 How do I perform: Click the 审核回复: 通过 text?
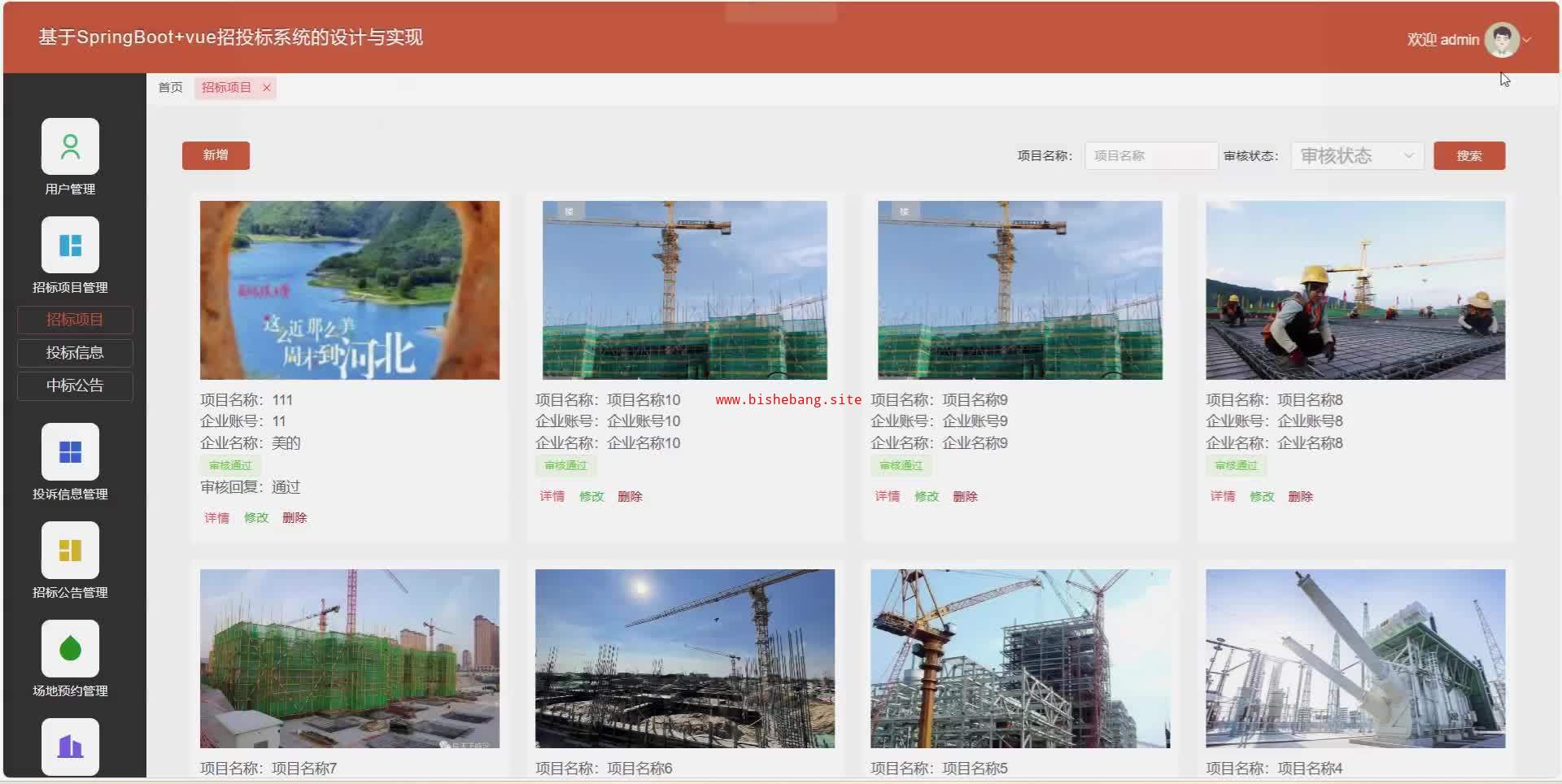pos(251,487)
